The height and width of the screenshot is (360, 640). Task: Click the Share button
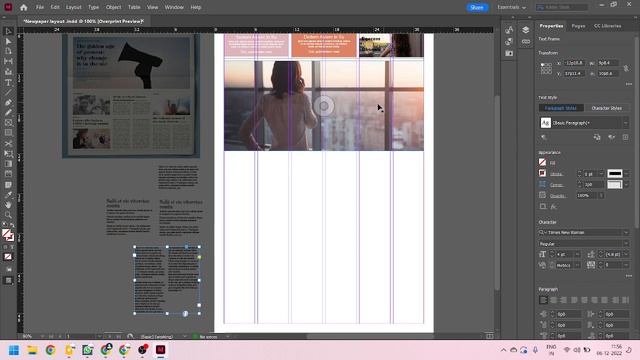coord(477,7)
